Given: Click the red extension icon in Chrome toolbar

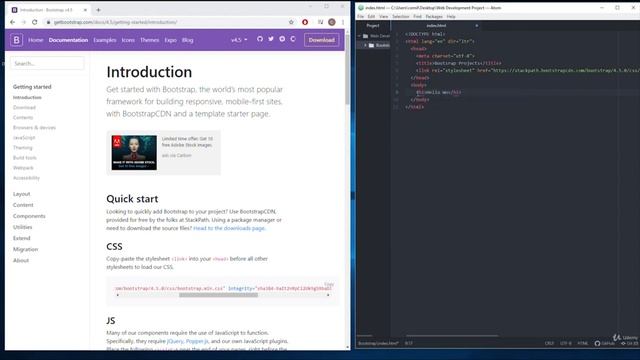Looking at the screenshot, I should (305, 22).
